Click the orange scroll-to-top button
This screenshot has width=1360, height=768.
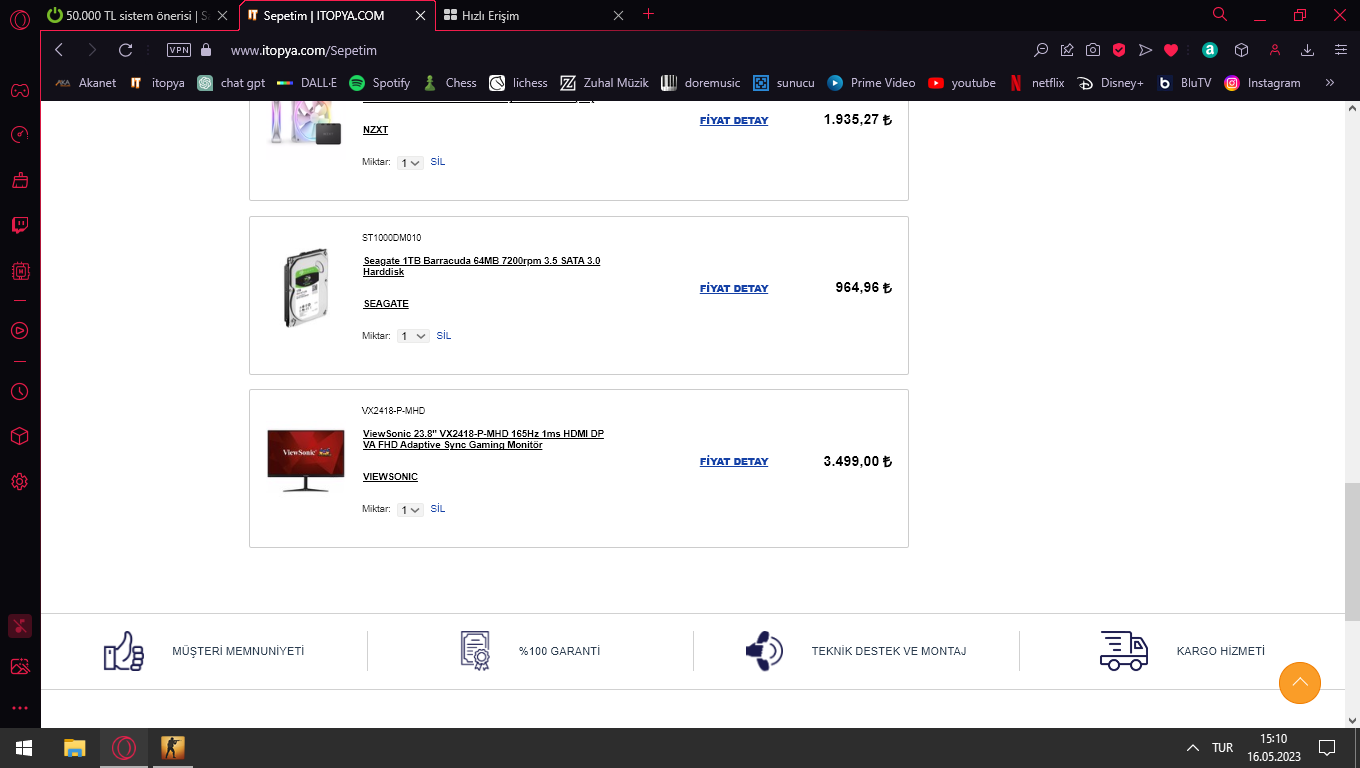(x=1300, y=683)
